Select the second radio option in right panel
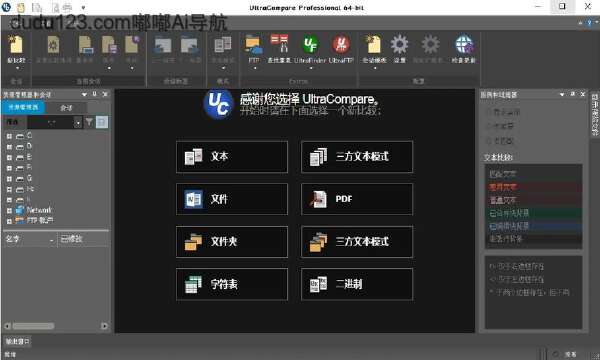 (488, 126)
